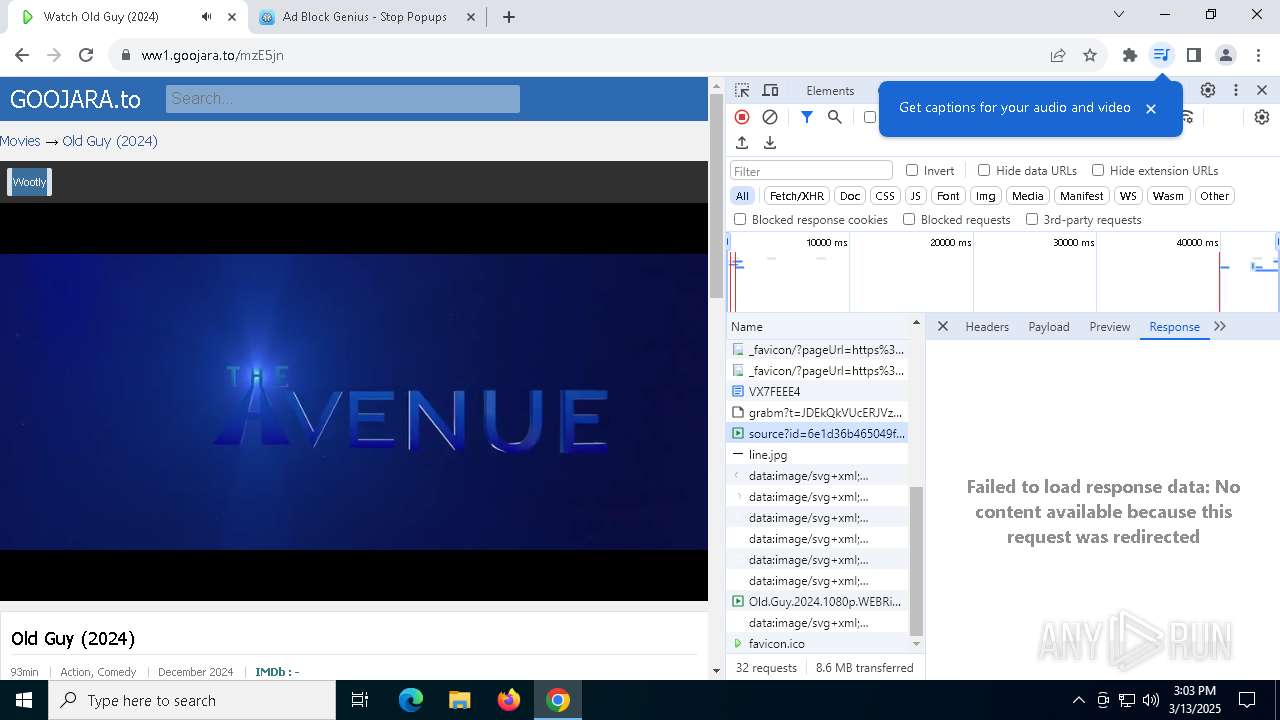Screen dimensions: 1280x720
Task: Open Task View on taskbar
Action: [x=360, y=700]
